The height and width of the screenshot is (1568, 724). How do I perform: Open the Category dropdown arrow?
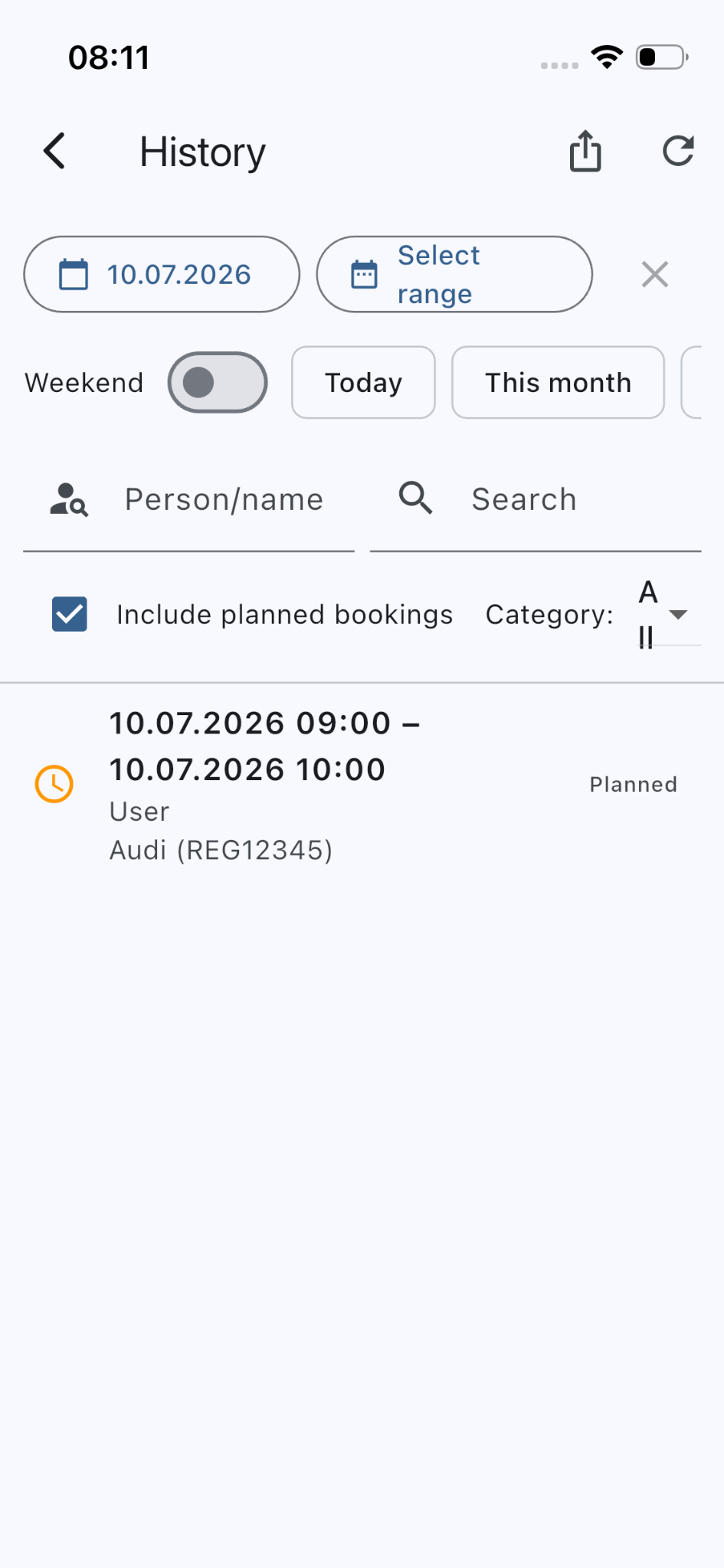coord(677,614)
